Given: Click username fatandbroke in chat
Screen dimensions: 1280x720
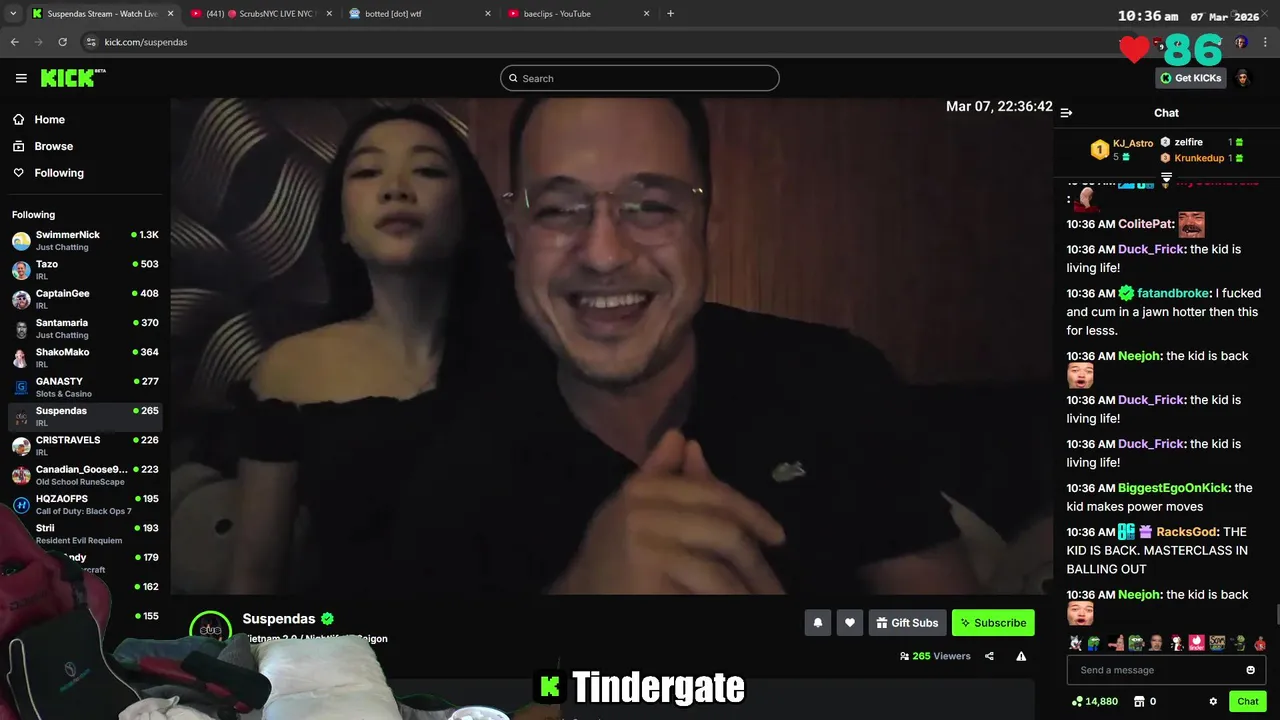Looking at the screenshot, I should (1173, 293).
